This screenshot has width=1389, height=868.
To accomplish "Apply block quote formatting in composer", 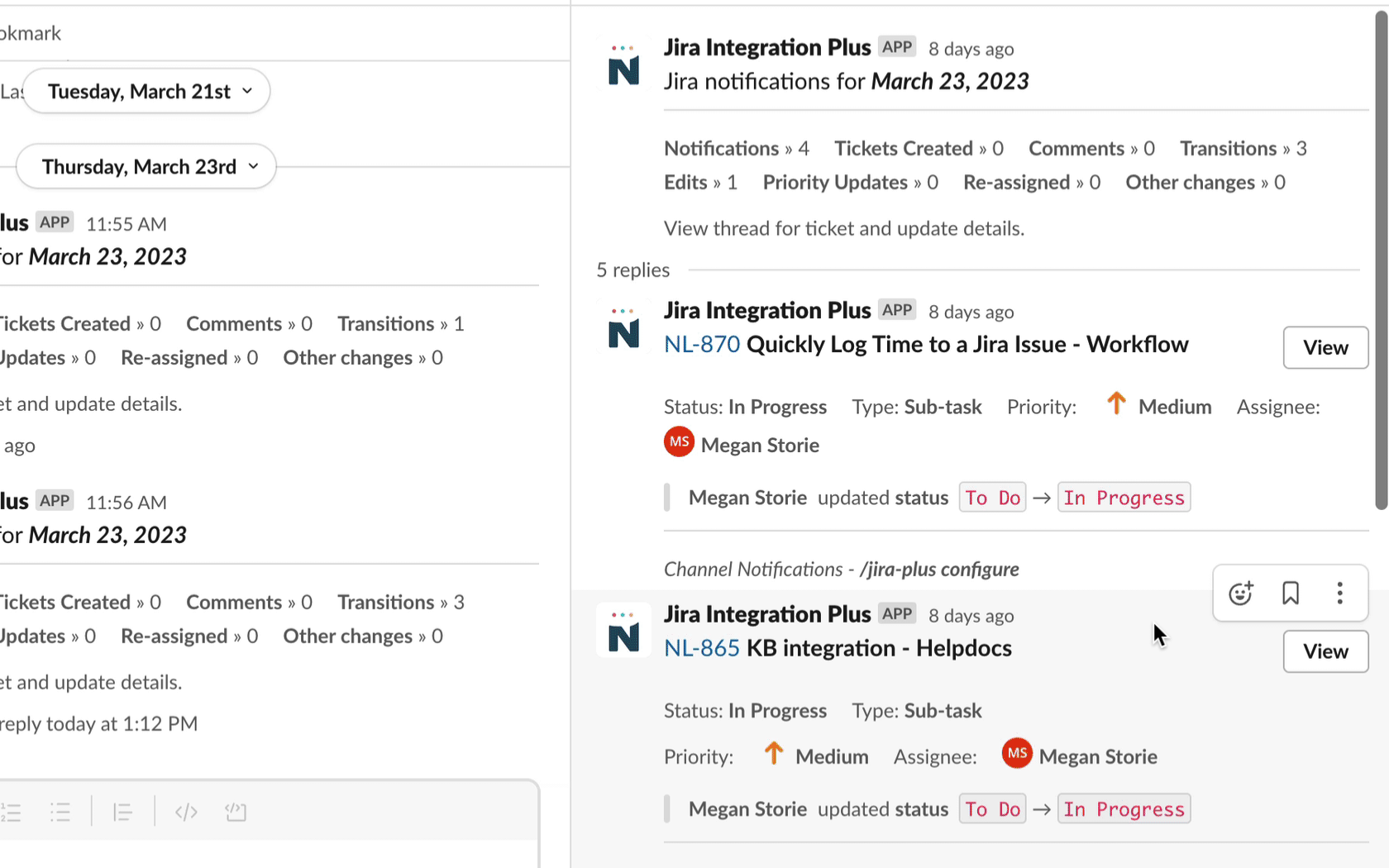I will 122,812.
